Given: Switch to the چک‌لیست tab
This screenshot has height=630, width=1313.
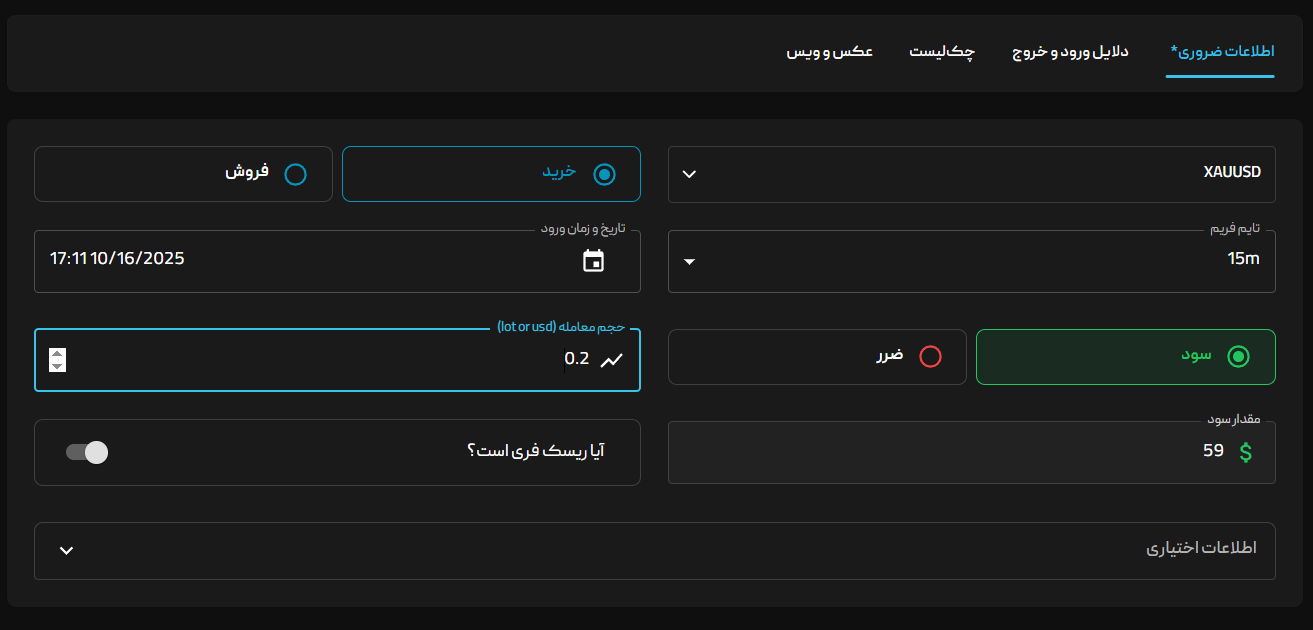Looking at the screenshot, I should pyautogui.click(x=941, y=52).
